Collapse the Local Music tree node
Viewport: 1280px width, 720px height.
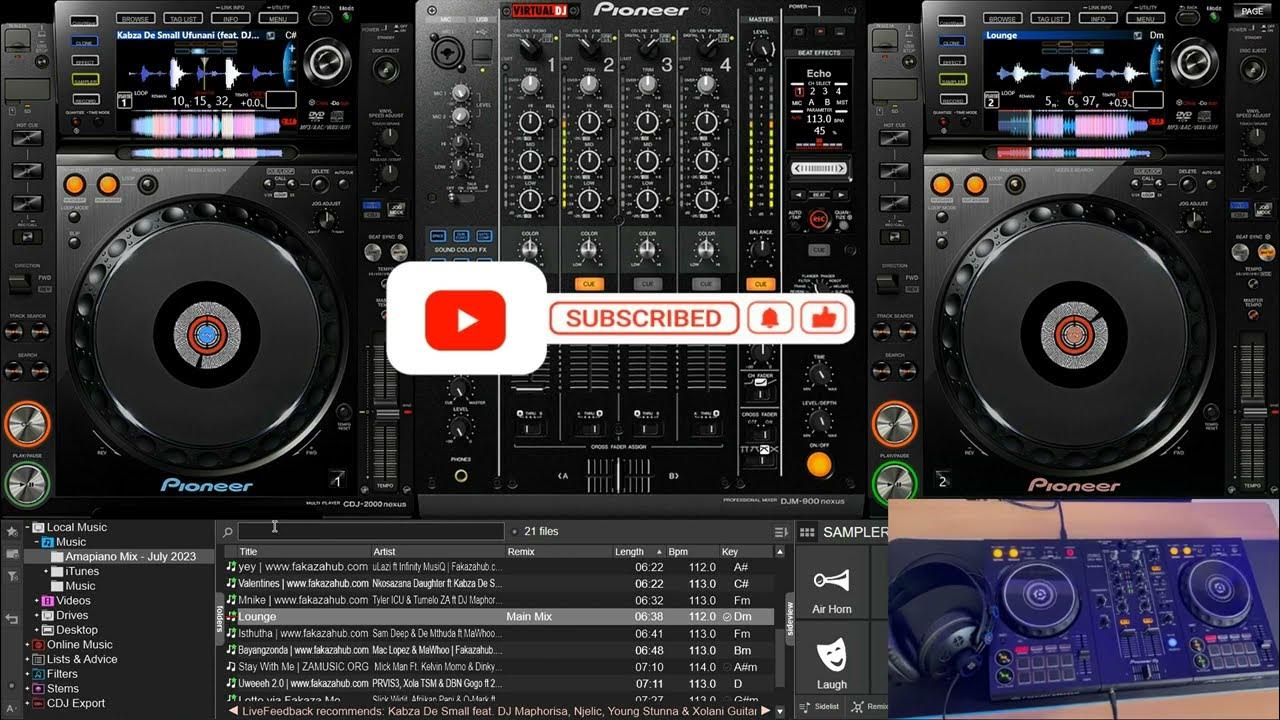[x=26, y=528]
